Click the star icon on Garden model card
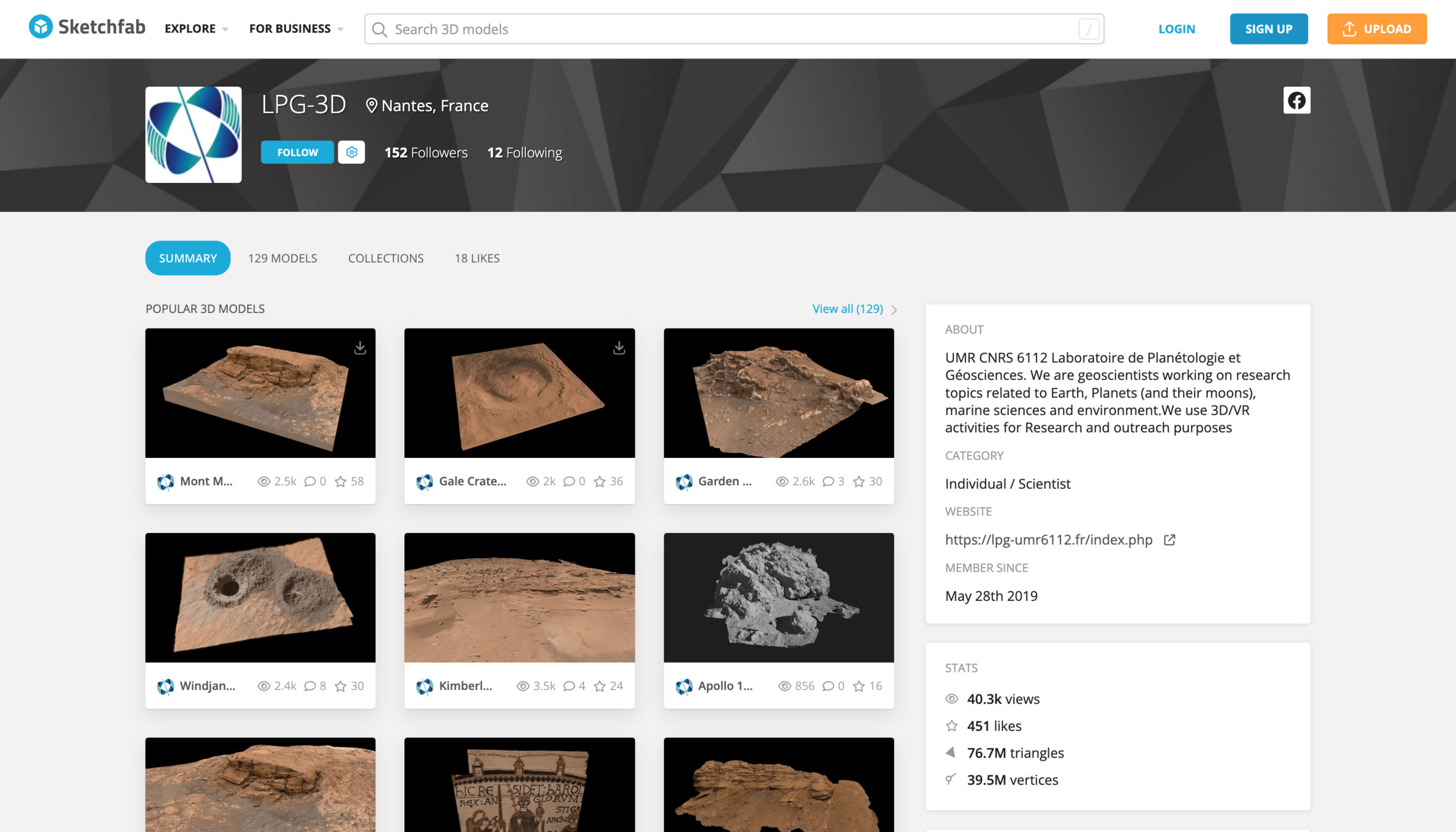The width and height of the screenshot is (1456, 832). coord(858,481)
